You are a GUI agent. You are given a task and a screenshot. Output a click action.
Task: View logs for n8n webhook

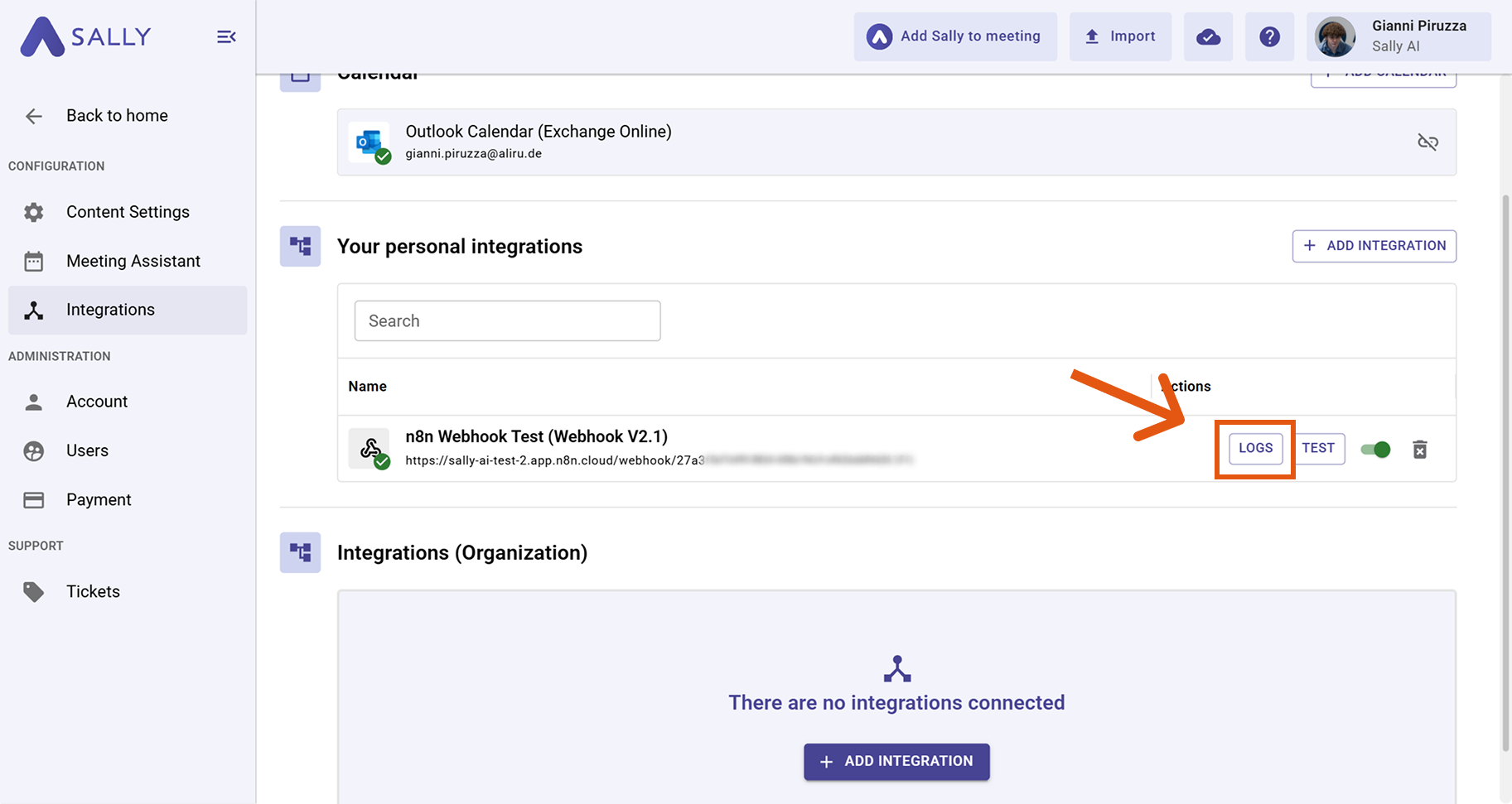1255,448
